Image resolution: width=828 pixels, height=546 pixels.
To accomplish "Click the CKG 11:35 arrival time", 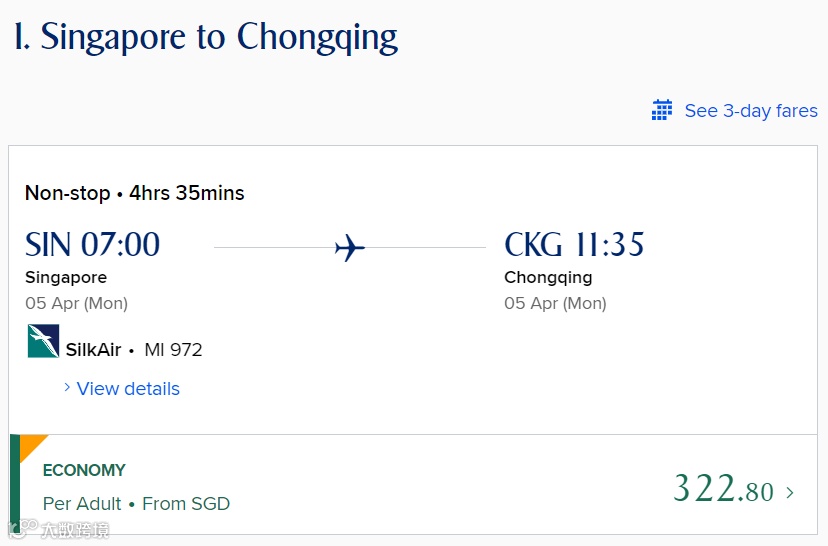I will 574,245.
